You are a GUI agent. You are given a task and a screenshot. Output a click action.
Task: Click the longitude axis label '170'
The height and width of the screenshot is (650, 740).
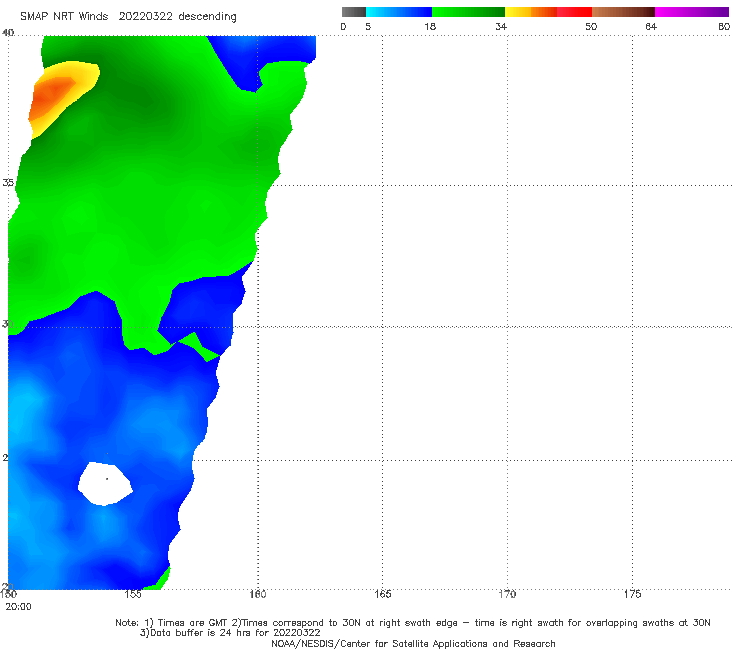point(507,594)
